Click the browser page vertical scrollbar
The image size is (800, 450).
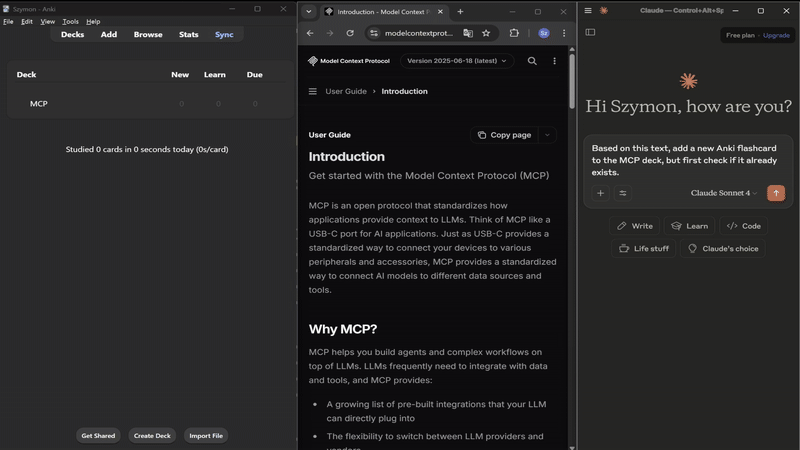pyautogui.click(x=572, y=81)
